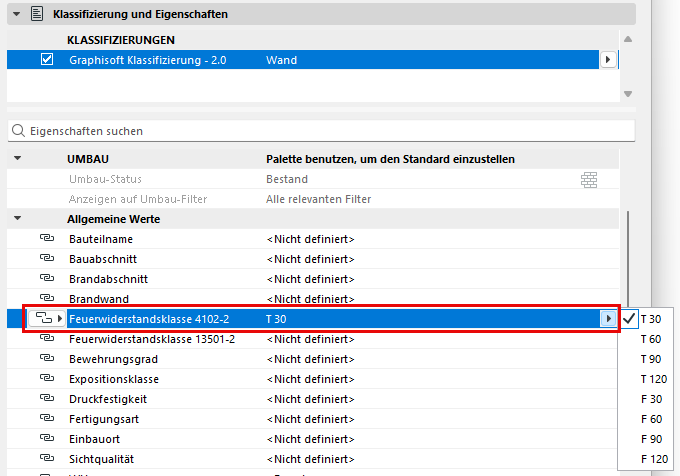Open the value dropdown arrow for Feuerwiderstandsklasse 4102-2
This screenshot has height=476, width=680.
608,319
